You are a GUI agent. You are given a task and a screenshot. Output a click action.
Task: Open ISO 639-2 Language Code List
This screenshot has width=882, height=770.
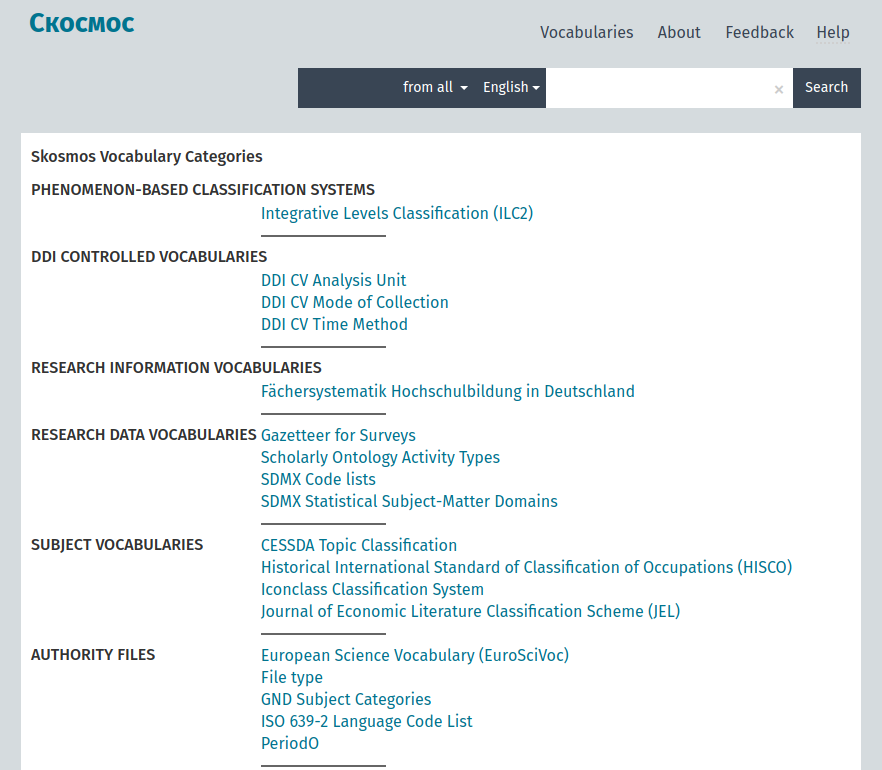366,721
